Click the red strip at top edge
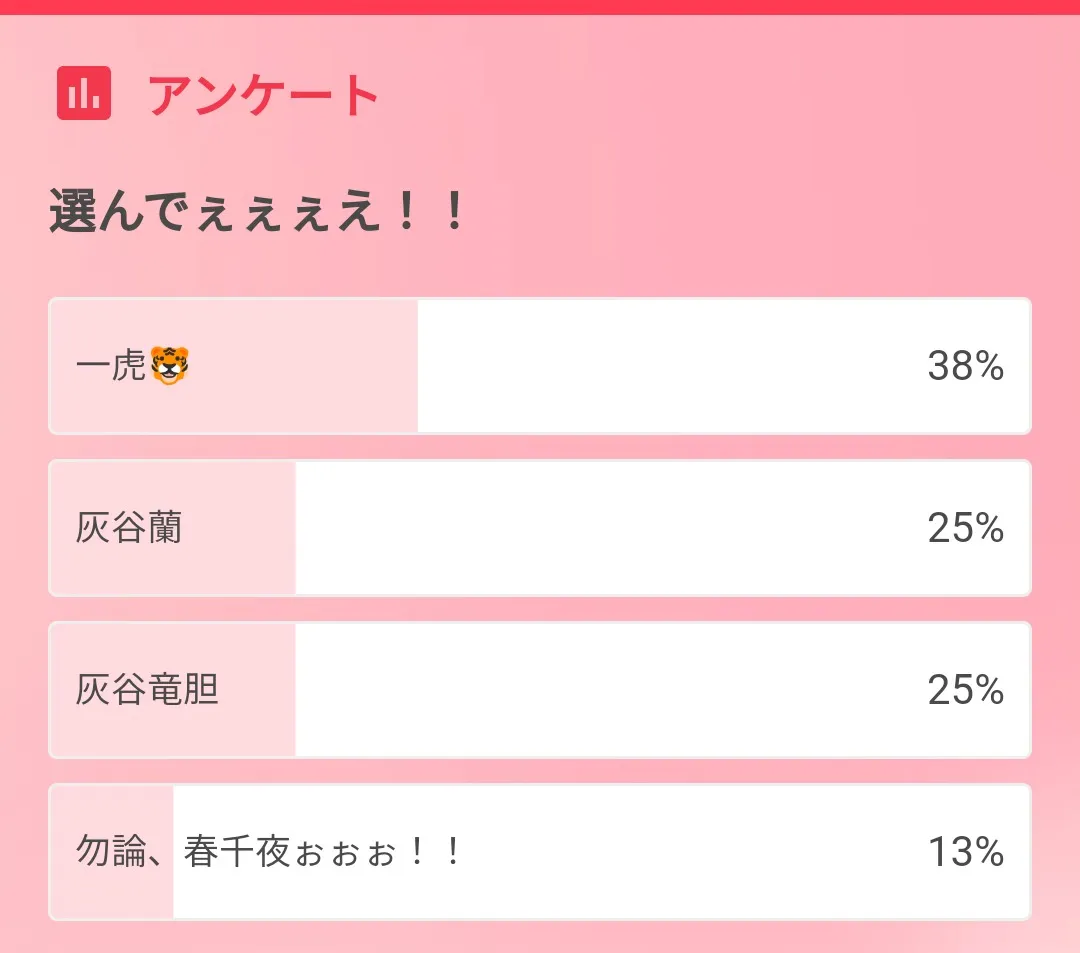 (x=540, y=6)
